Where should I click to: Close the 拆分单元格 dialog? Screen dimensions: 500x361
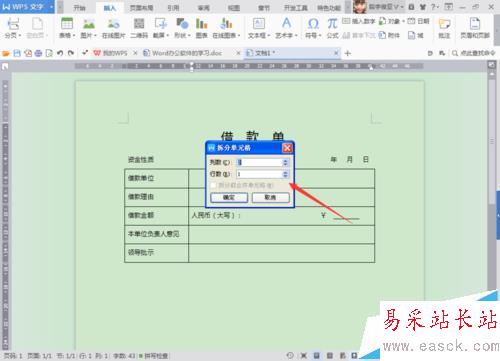(x=287, y=148)
